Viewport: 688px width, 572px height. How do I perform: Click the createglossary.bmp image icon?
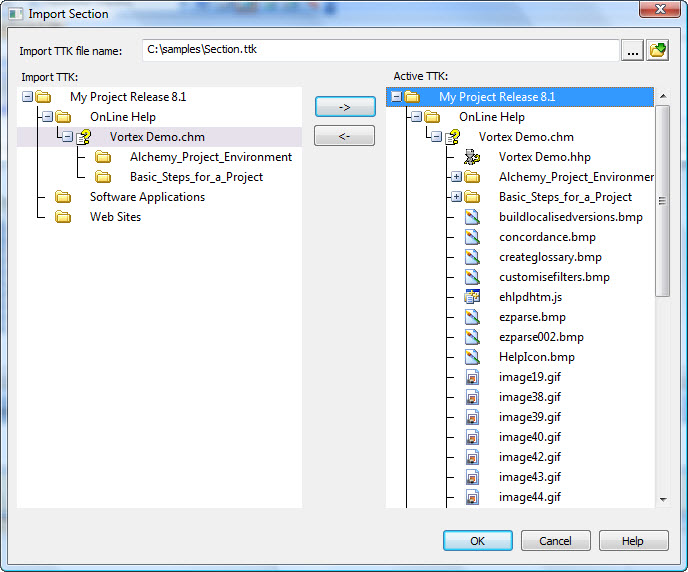click(x=472, y=257)
